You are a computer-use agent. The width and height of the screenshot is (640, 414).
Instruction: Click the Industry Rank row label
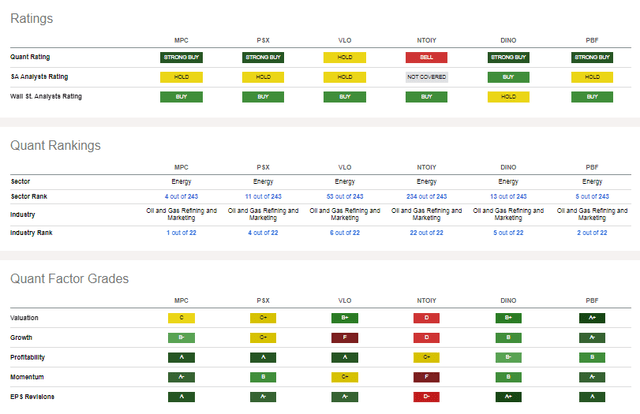[x=31, y=233]
